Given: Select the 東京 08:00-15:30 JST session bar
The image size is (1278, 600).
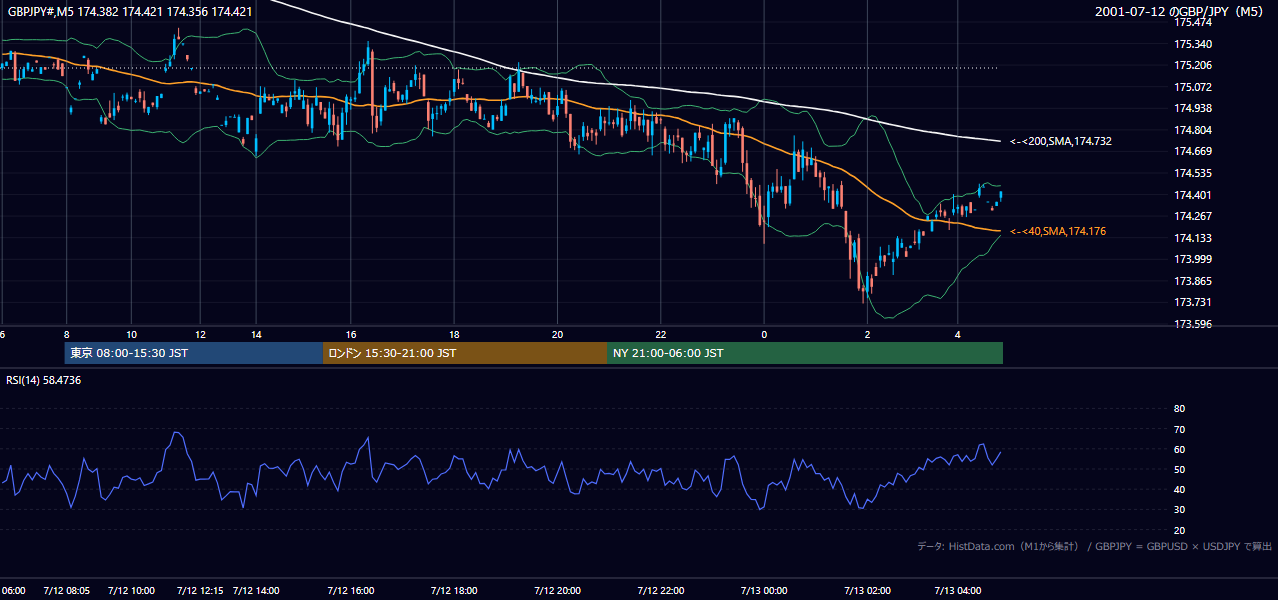Looking at the screenshot, I should coord(193,353).
